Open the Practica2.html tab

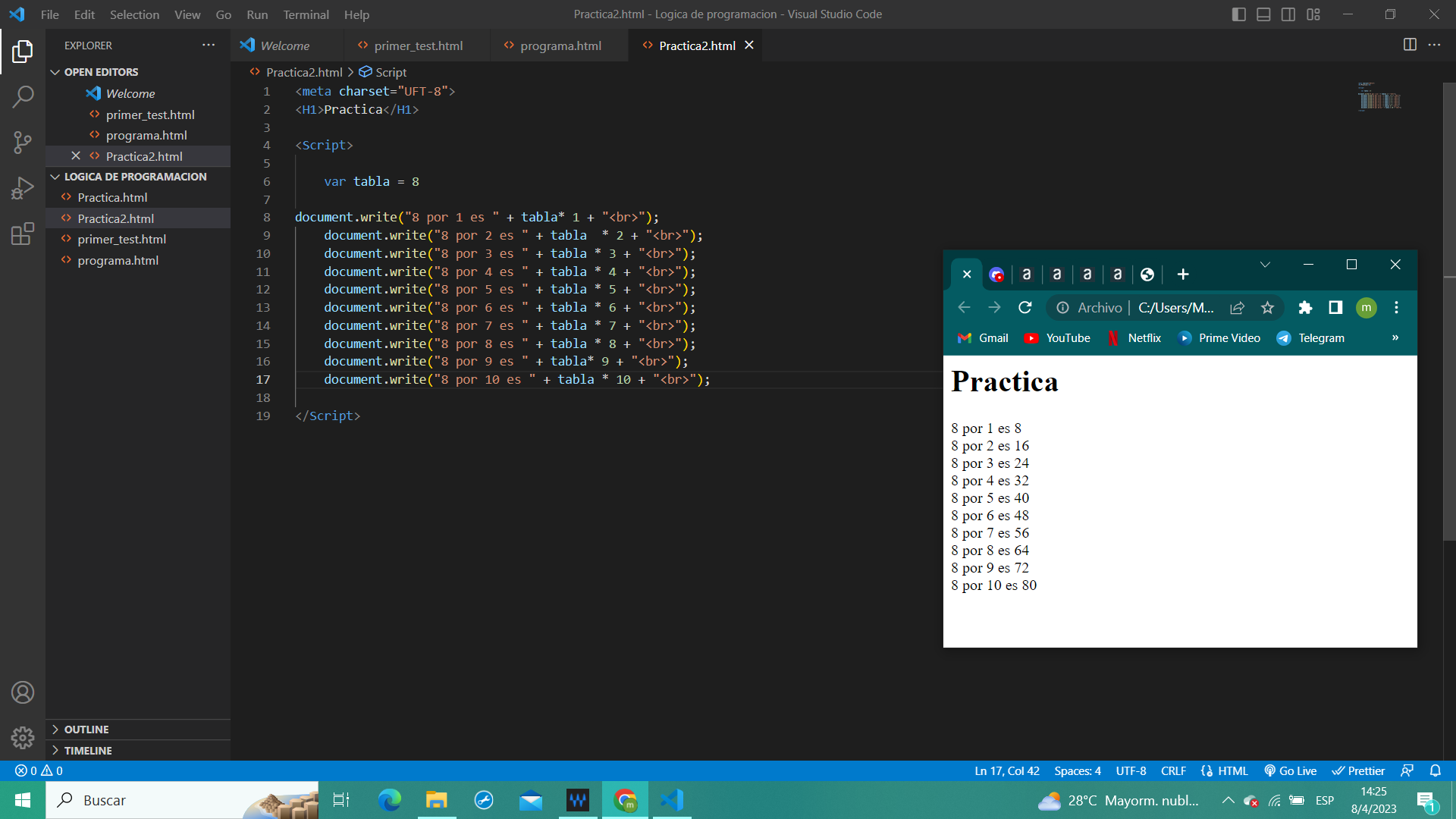[x=696, y=45]
